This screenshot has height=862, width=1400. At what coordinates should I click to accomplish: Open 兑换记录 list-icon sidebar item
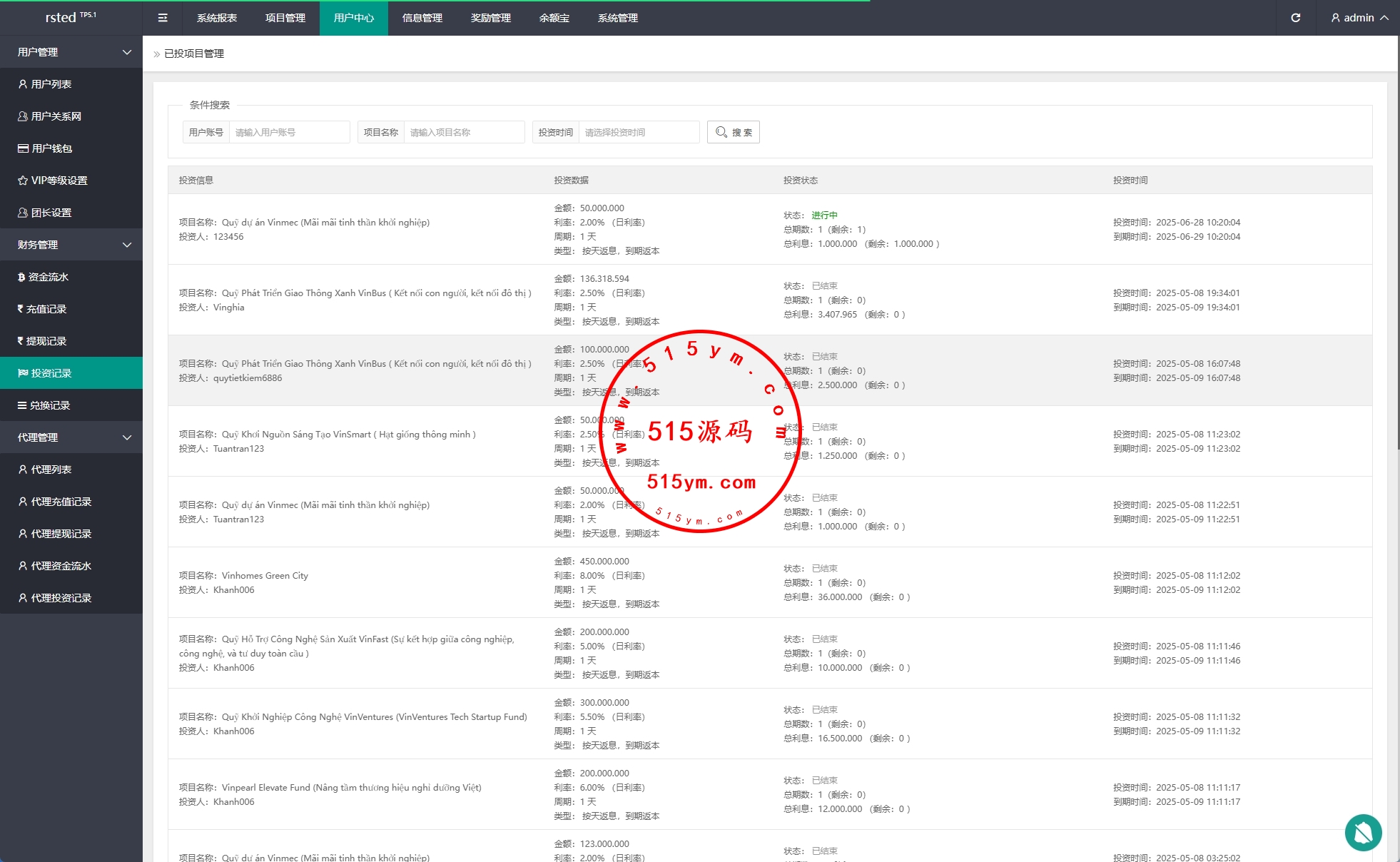click(x=49, y=405)
